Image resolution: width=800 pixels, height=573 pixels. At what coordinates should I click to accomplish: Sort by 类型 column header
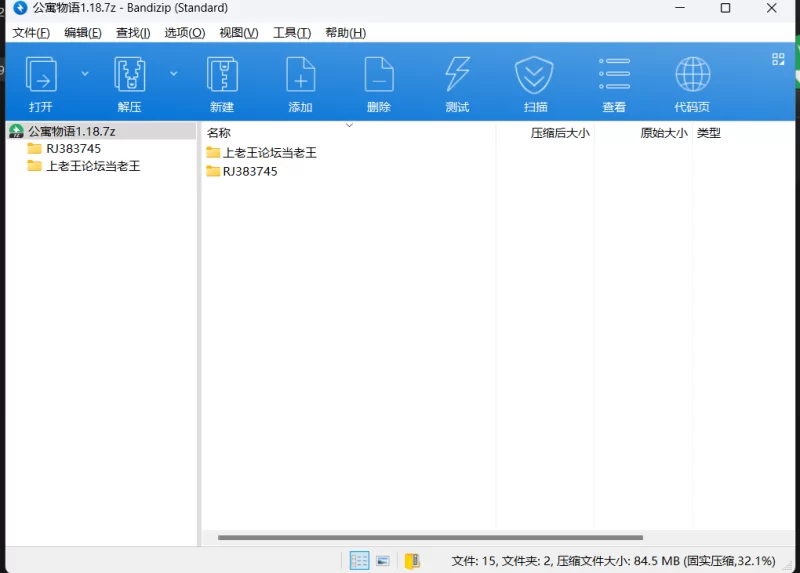coord(709,133)
